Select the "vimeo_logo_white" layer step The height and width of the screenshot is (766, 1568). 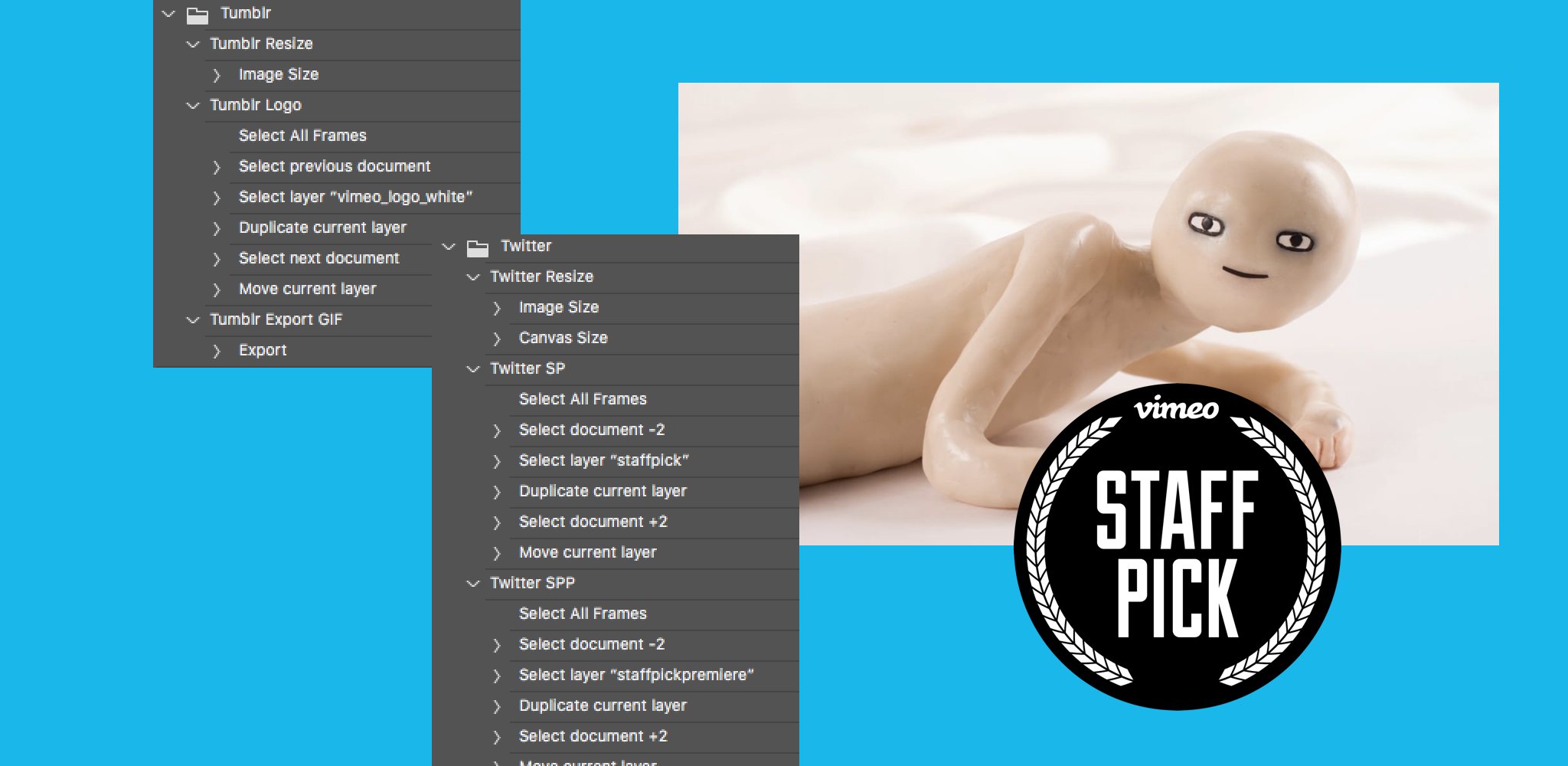click(x=355, y=197)
